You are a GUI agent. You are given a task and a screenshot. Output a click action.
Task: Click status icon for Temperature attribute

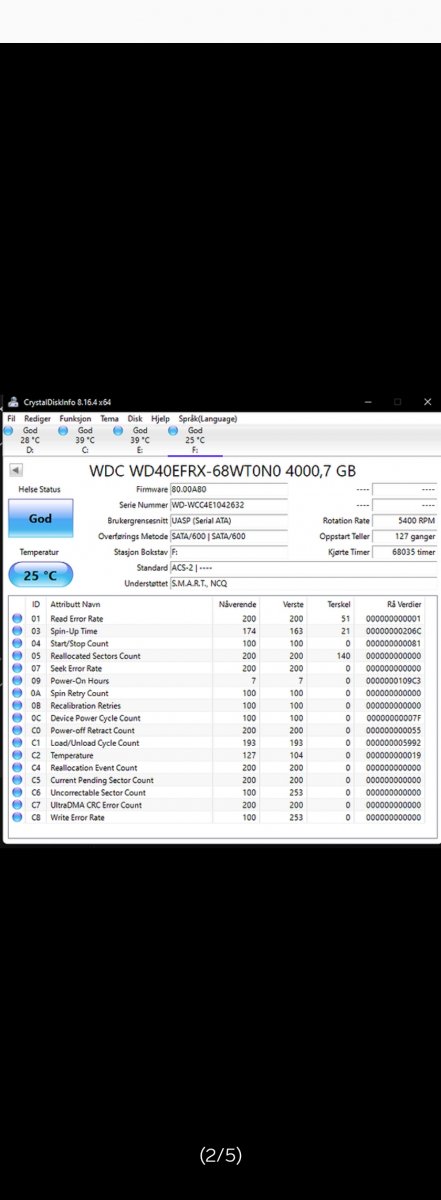(x=17, y=755)
